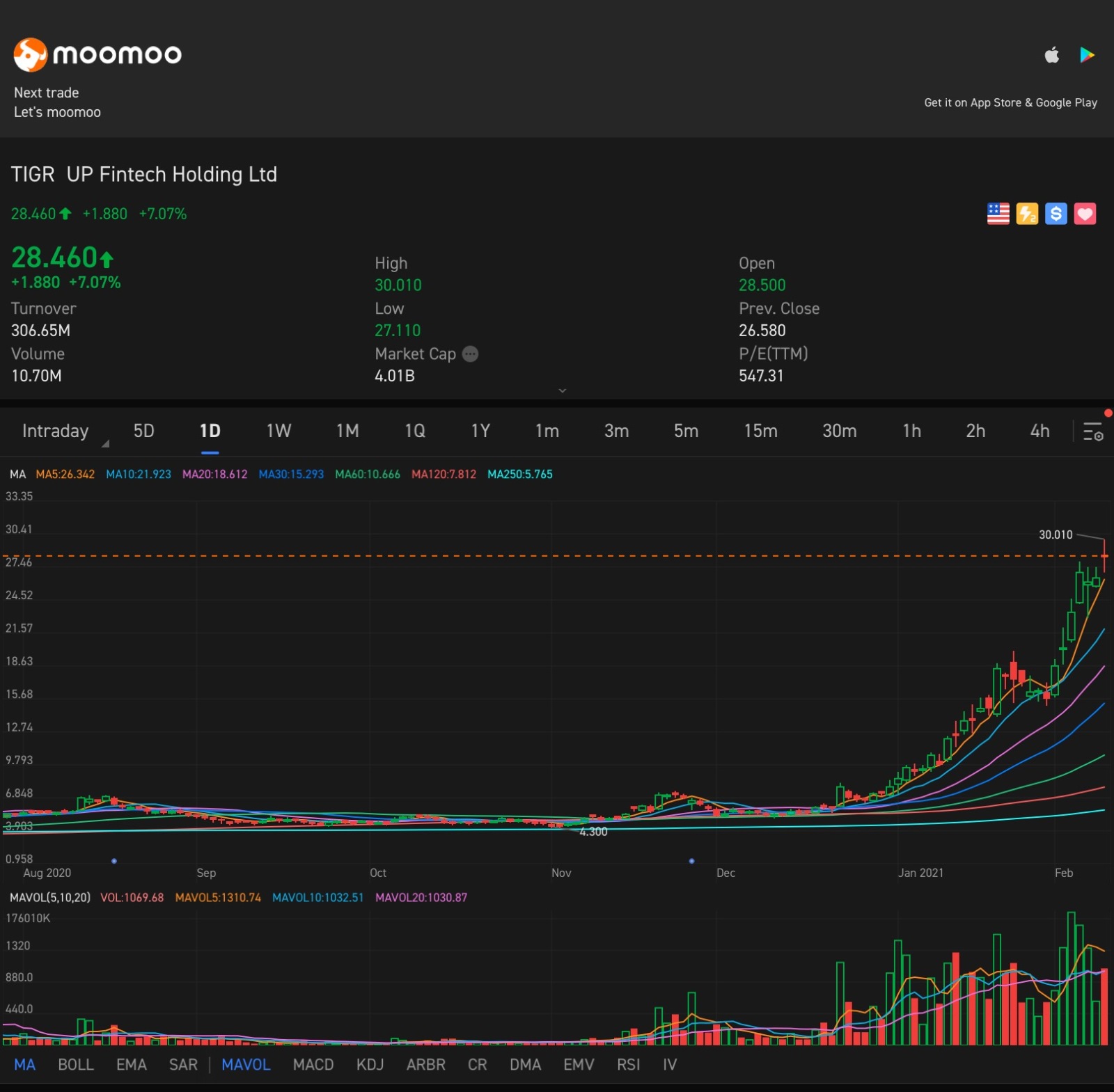Toggle the MA indicator at bottom
Screen dimensions: 1114x1092
[x=24, y=1064]
